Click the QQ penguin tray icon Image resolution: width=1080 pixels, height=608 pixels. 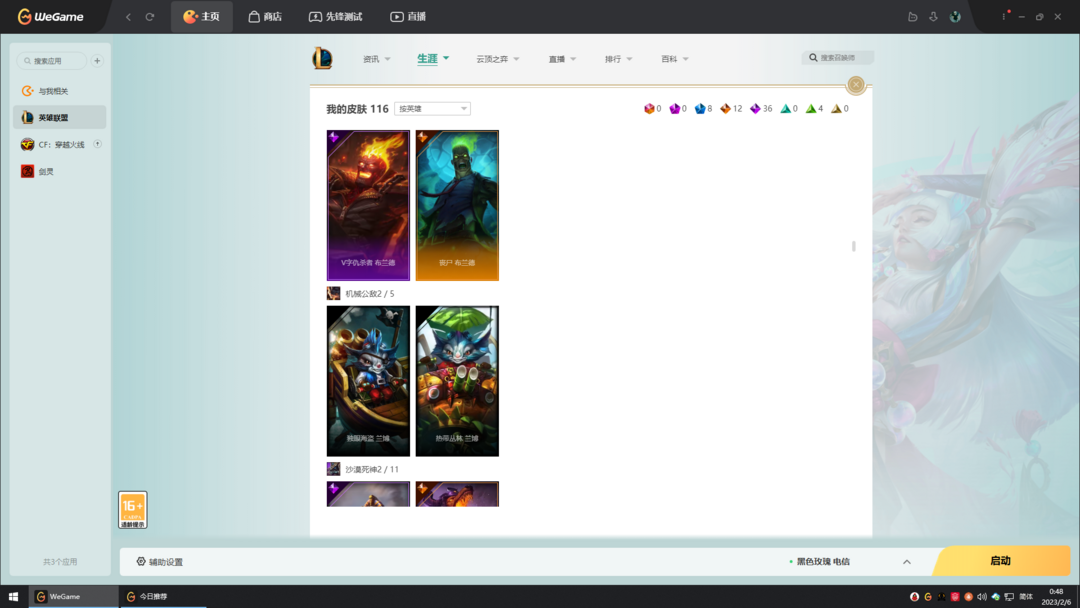pyautogui.click(x=915, y=597)
